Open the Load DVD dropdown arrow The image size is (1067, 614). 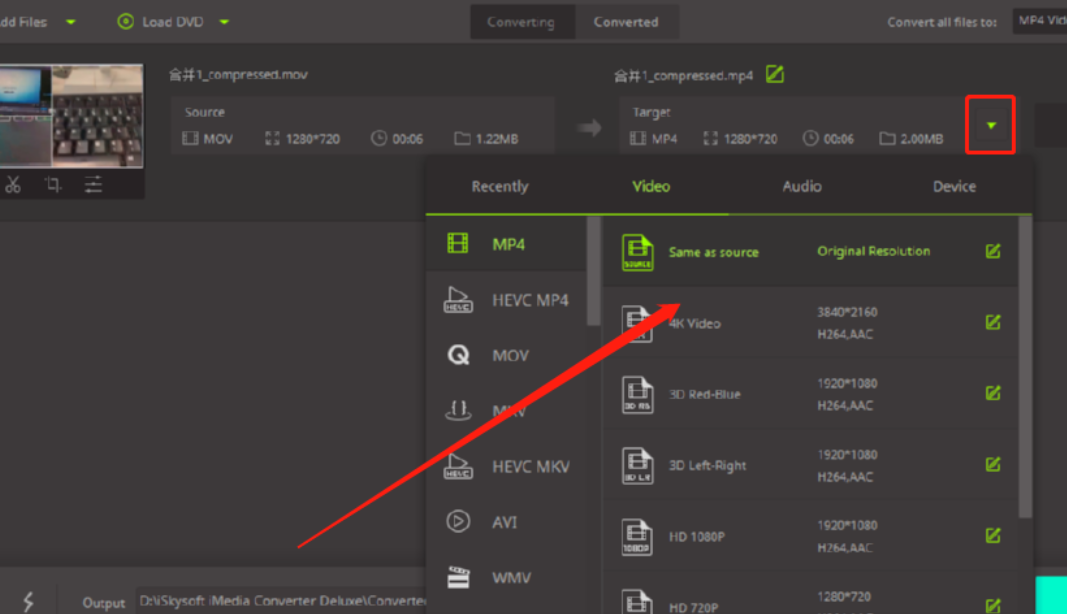(x=224, y=21)
